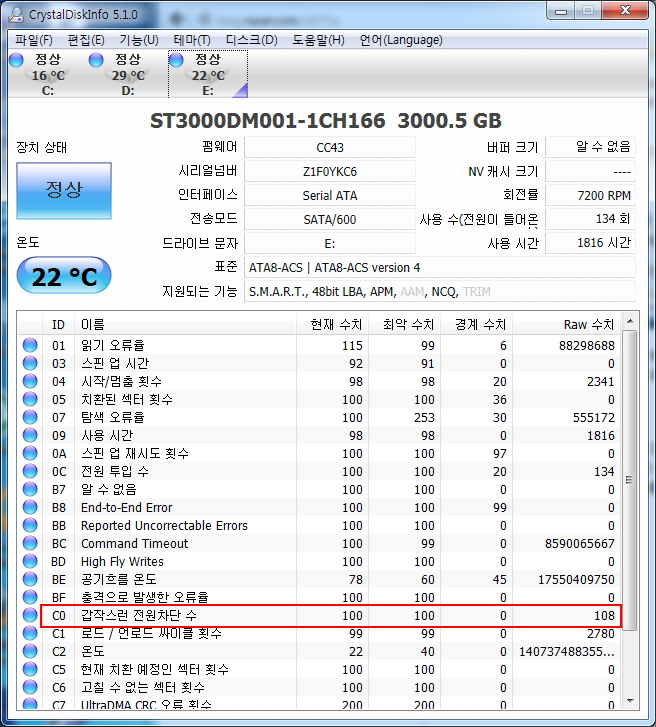
Task: Click the status orb for Command Timeout
Action: 30,543
